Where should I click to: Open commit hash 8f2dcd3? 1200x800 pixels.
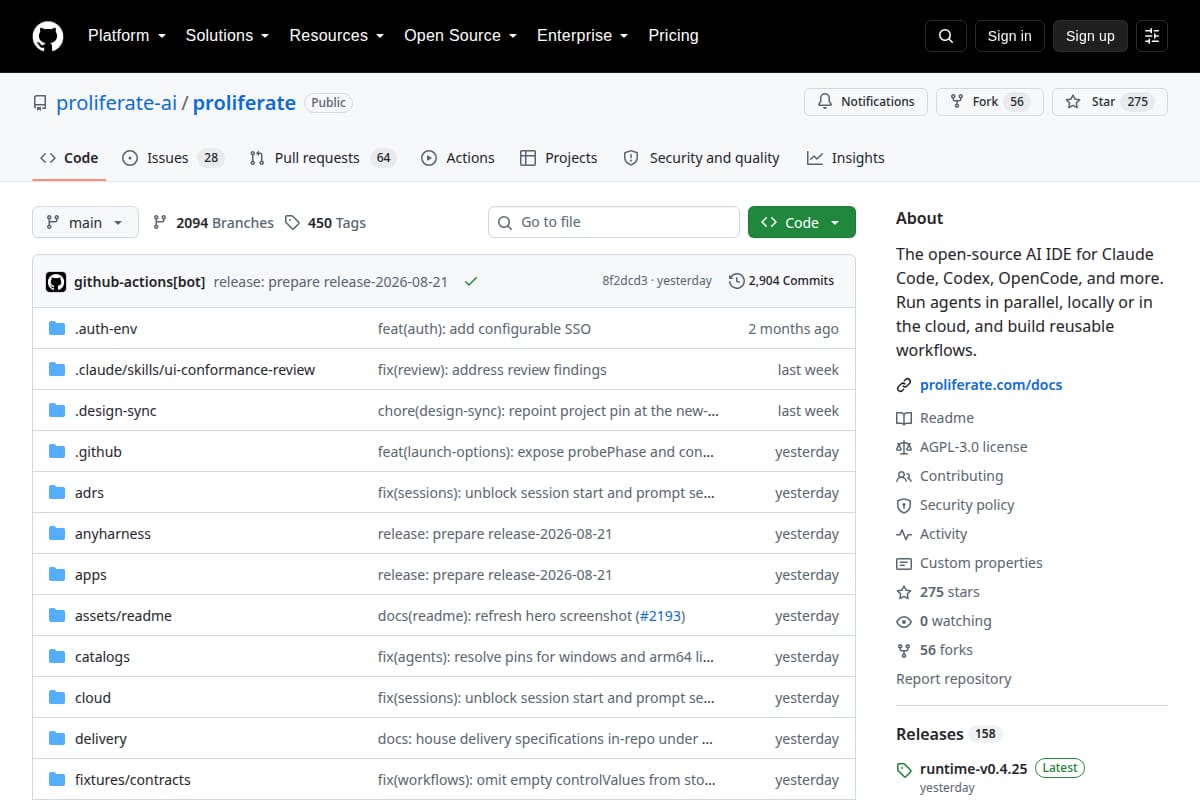click(x=625, y=281)
